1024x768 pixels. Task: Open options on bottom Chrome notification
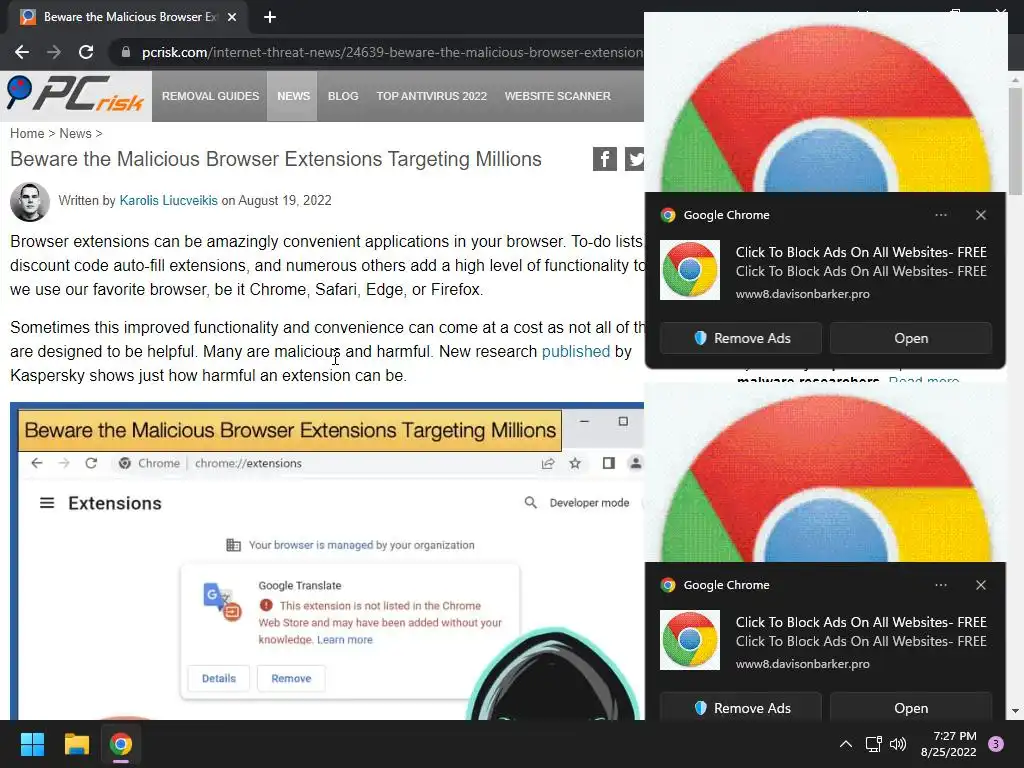940,585
